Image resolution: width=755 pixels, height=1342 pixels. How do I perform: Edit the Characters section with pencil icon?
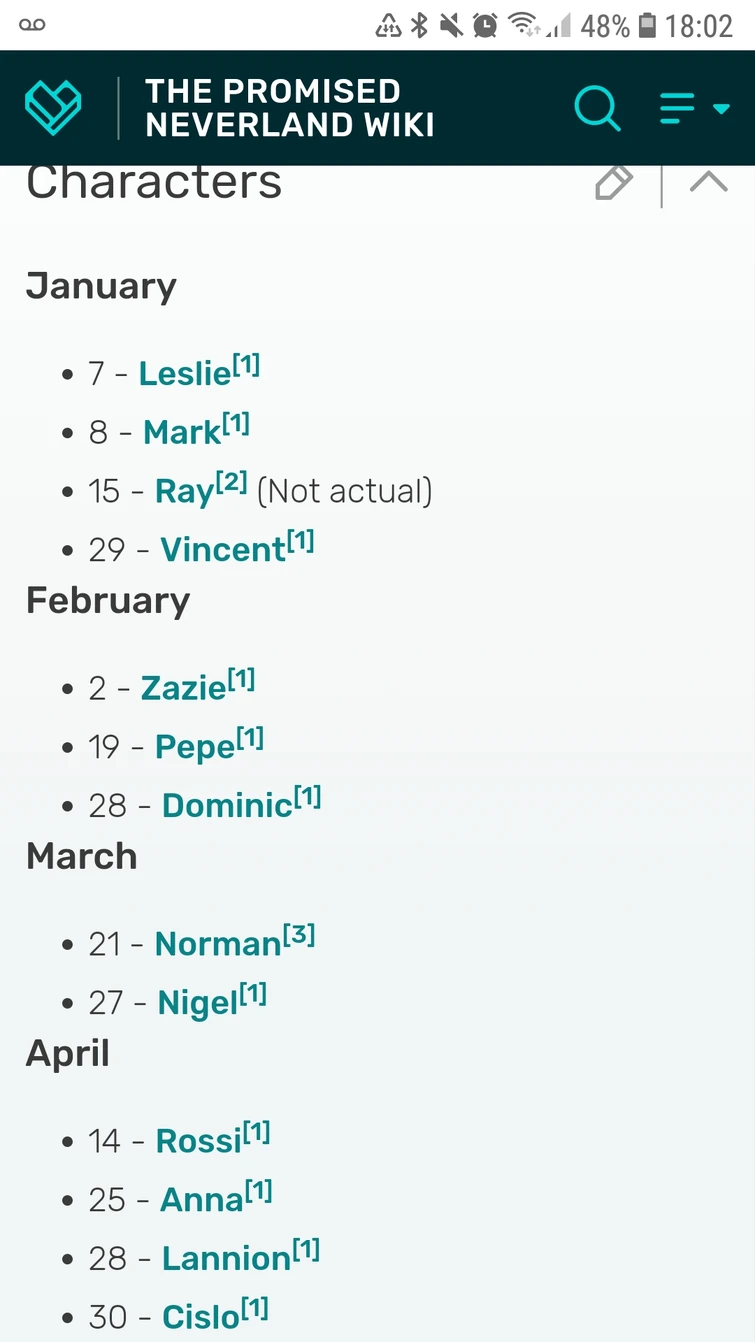(613, 184)
